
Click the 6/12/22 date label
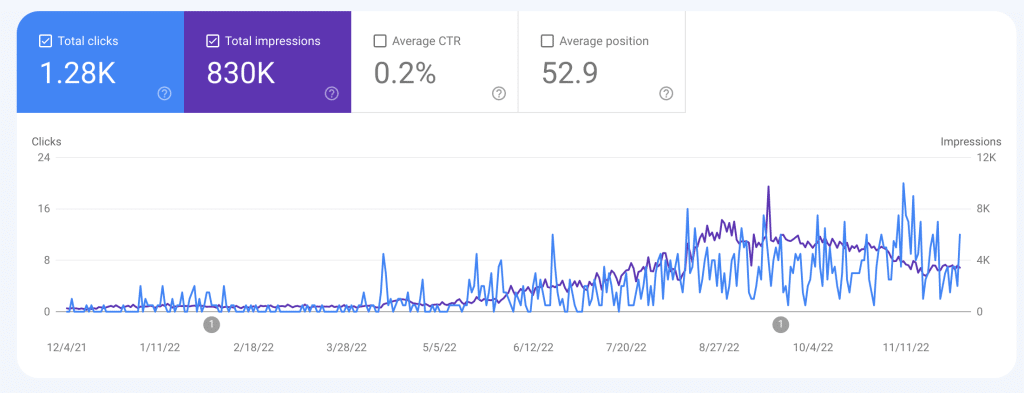click(x=534, y=347)
